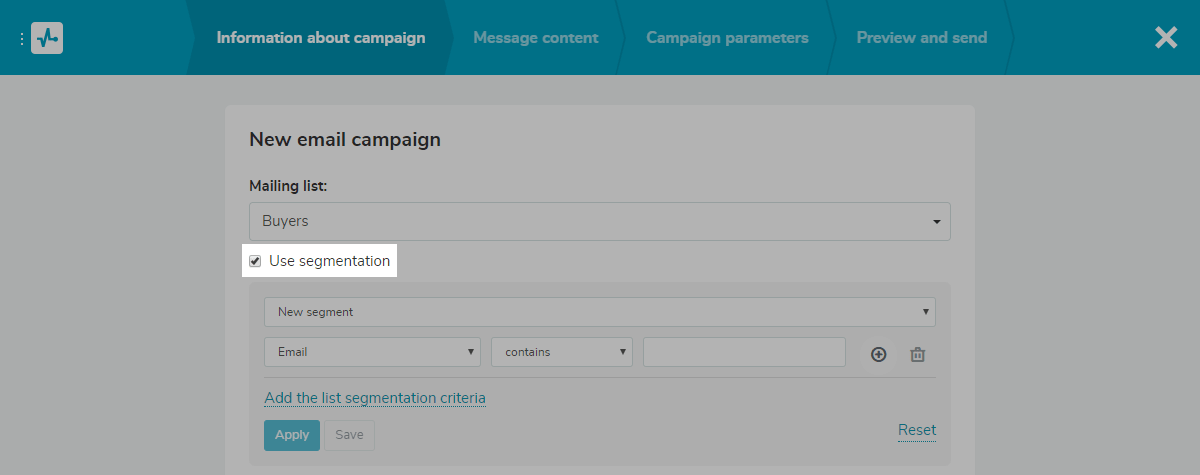Click the plus icon to add criterion
Screen dimensions: 1200x475
point(878,354)
